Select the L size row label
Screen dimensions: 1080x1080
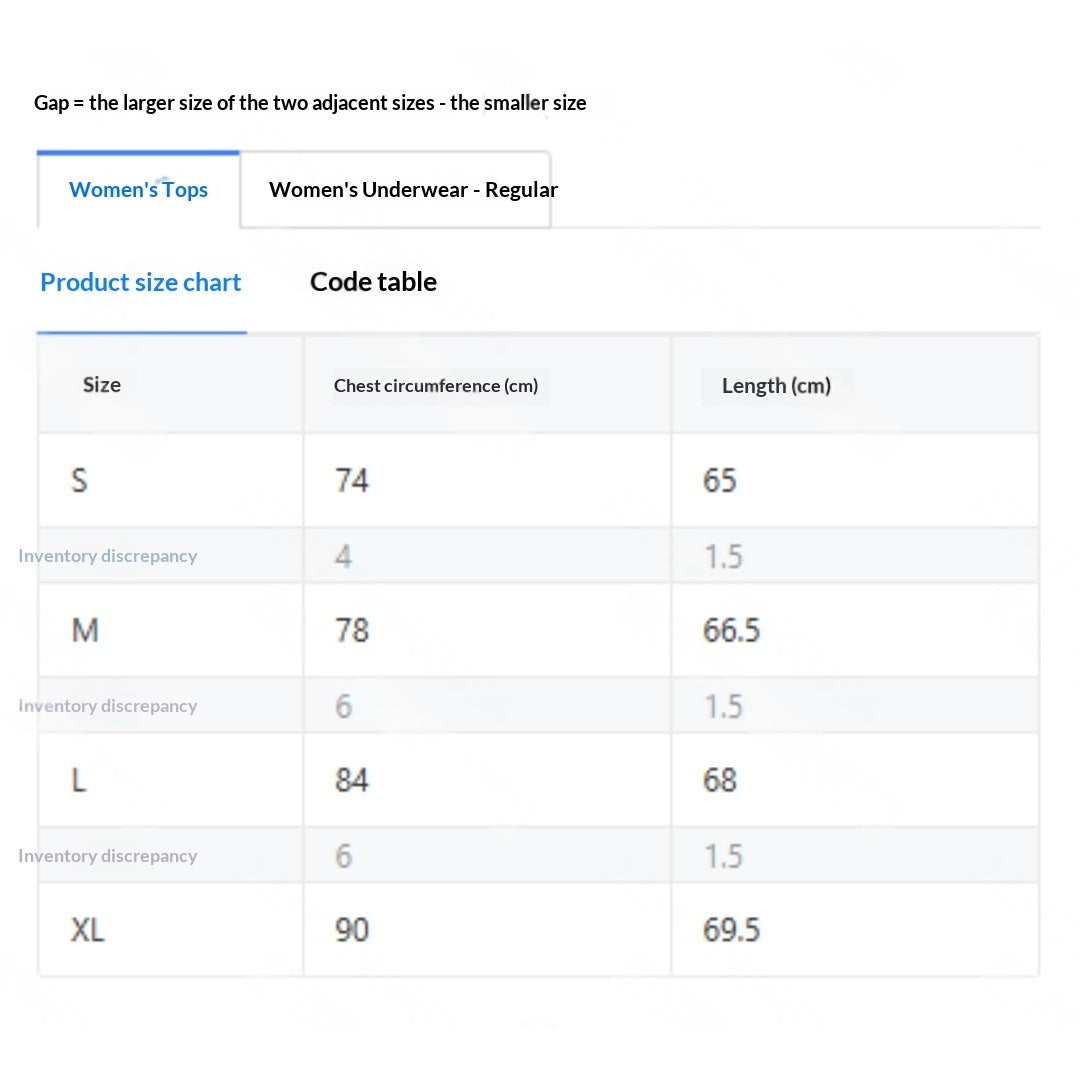(79, 780)
